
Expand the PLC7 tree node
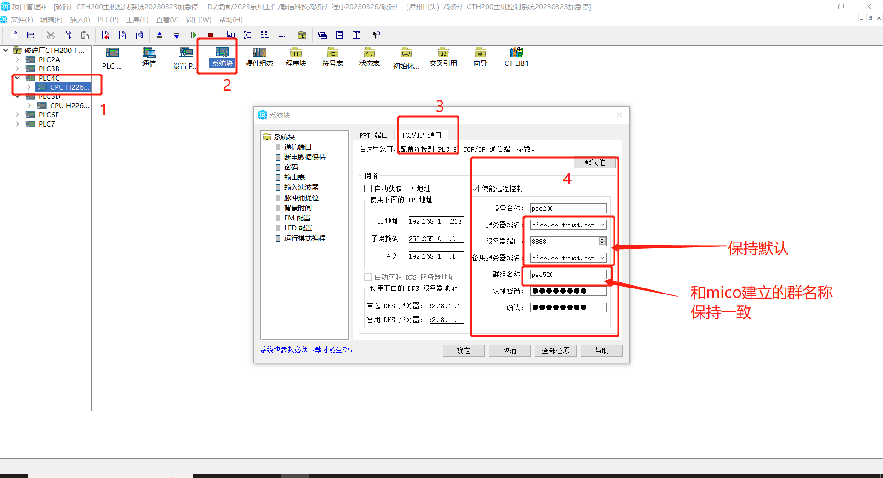(x=17, y=124)
